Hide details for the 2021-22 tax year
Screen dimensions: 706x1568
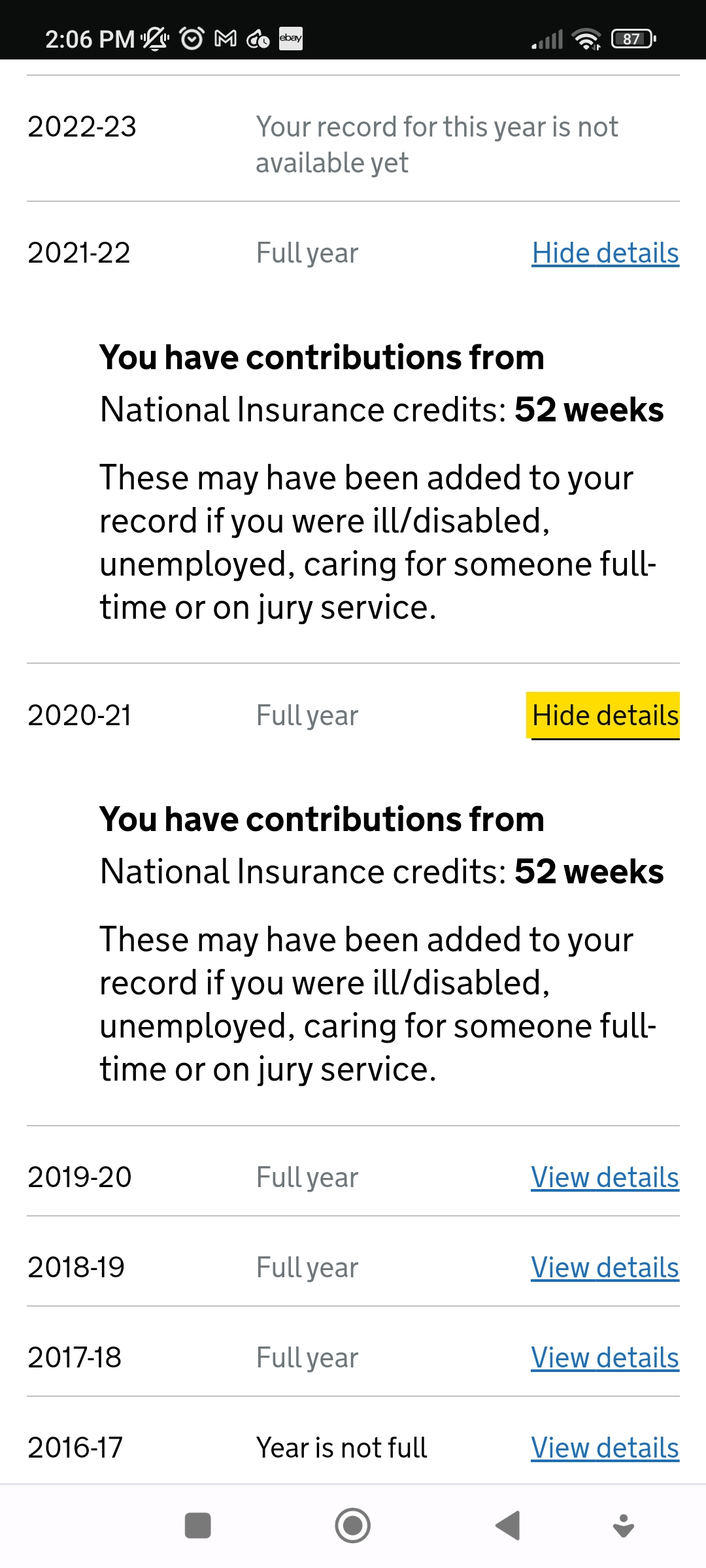tap(605, 253)
